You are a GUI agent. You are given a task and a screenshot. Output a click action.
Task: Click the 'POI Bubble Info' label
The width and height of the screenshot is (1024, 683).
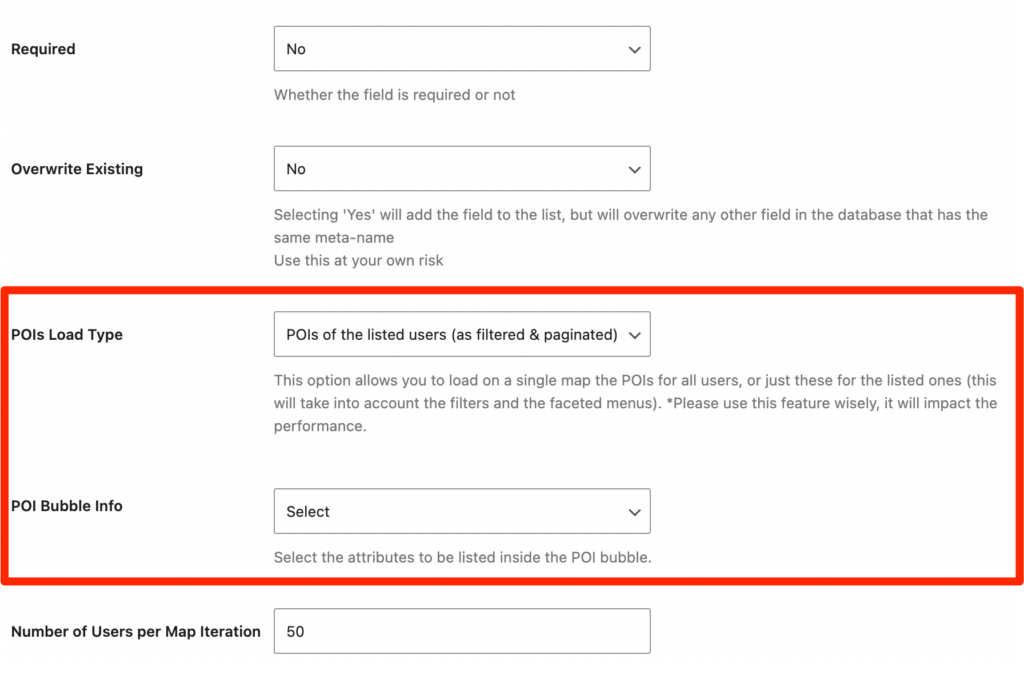pyautogui.click(x=67, y=506)
